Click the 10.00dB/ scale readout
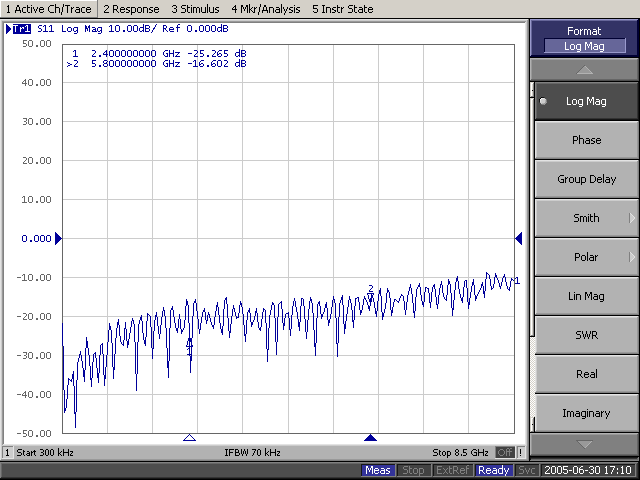 coord(132,29)
